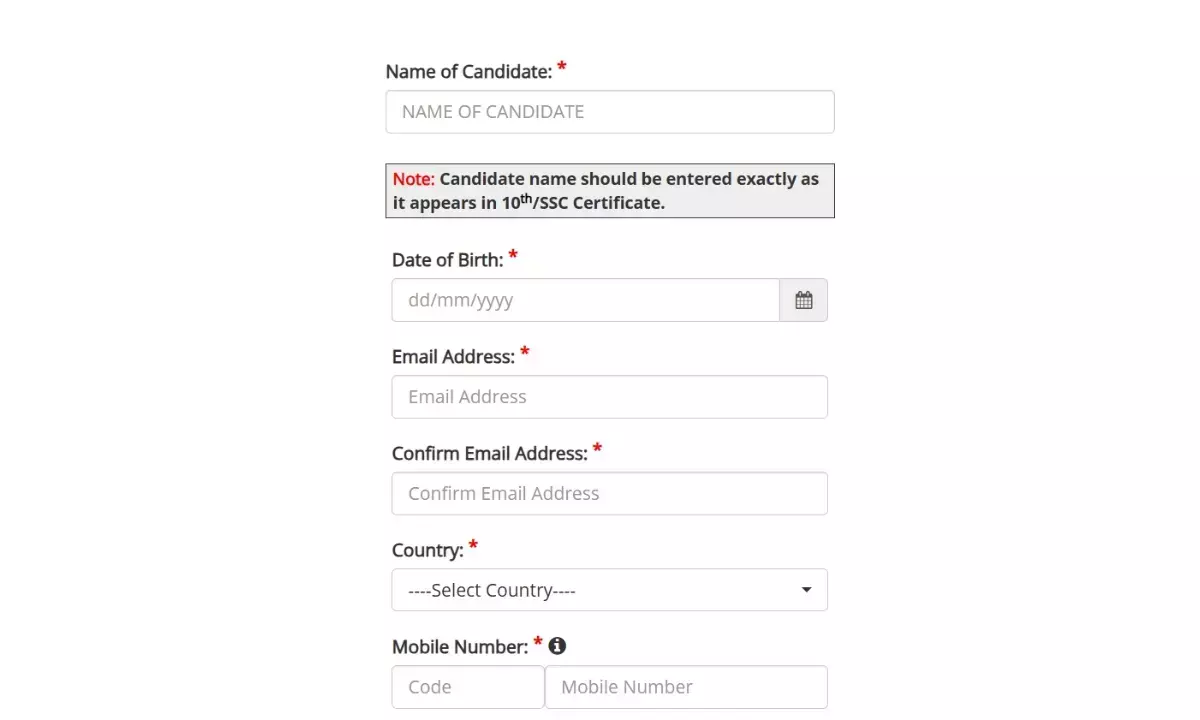Click red asterisk beside Name of Candidate
The width and height of the screenshot is (1200, 720).
click(x=562, y=68)
